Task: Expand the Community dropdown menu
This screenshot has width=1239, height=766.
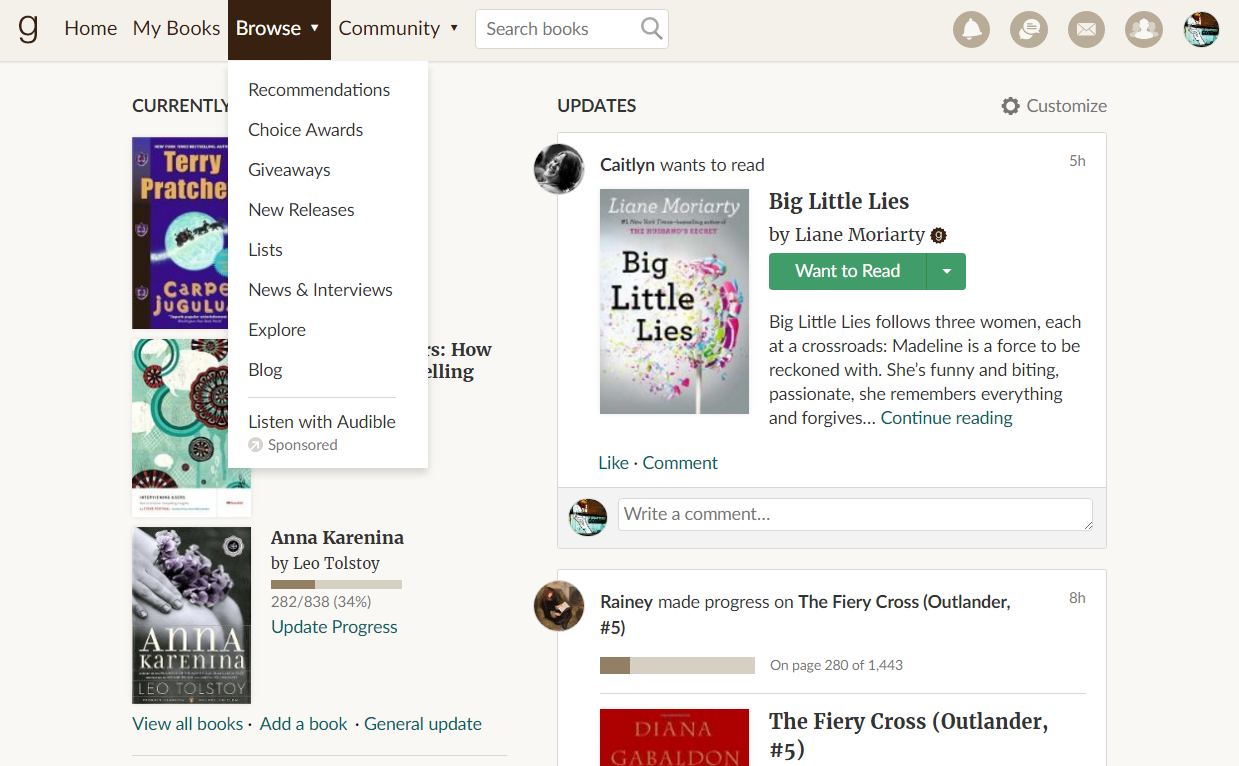Action: pos(398,29)
